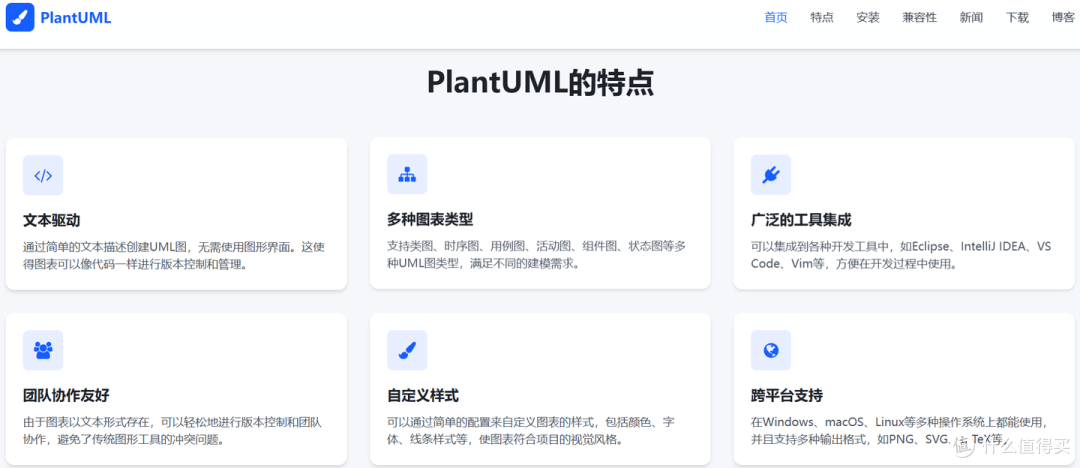This screenshot has width=1080, height=468.
Task: Click the globe icon above 跨平台支持
Action: tap(771, 350)
